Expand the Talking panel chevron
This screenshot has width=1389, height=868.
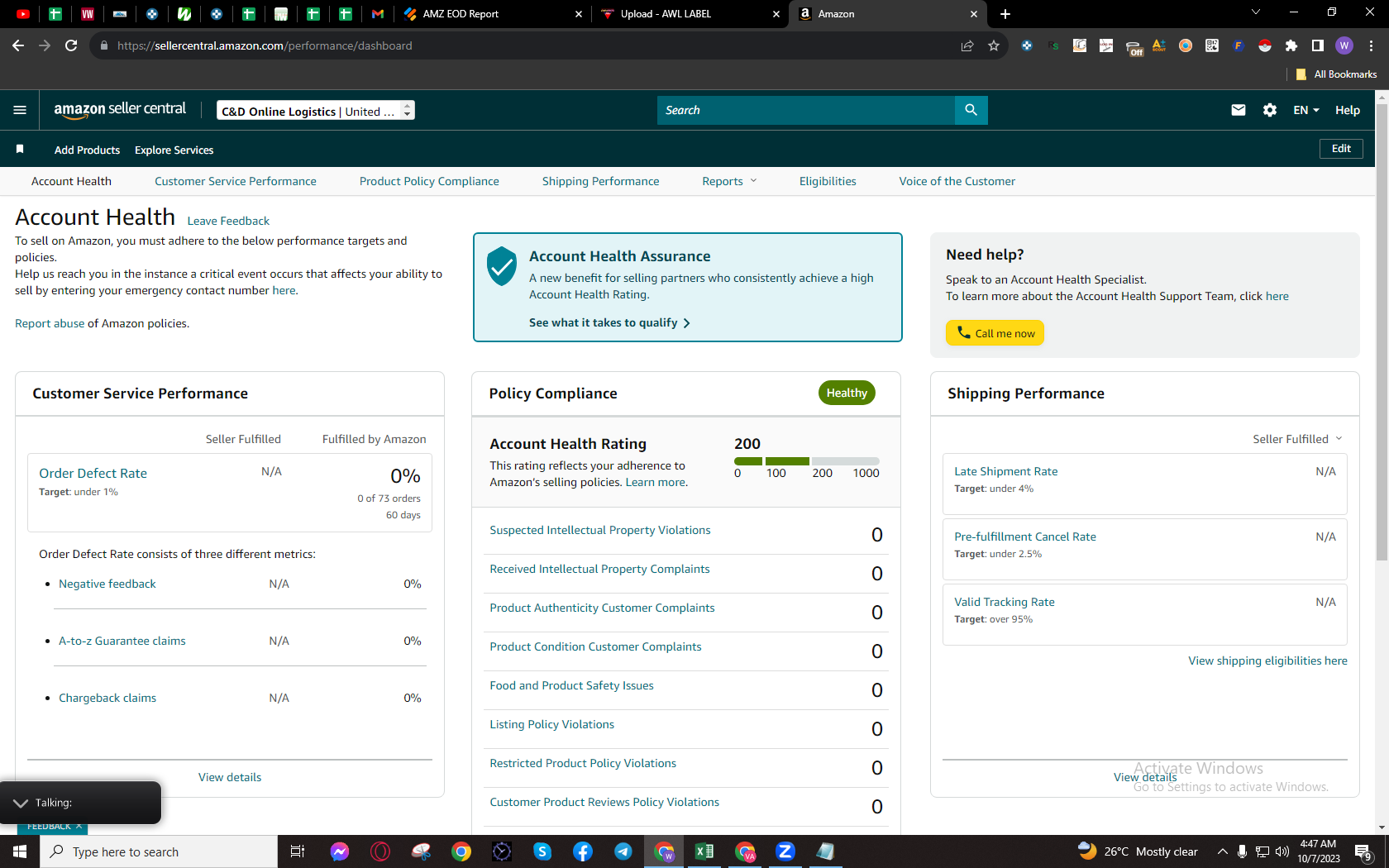(x=21, y=803)
